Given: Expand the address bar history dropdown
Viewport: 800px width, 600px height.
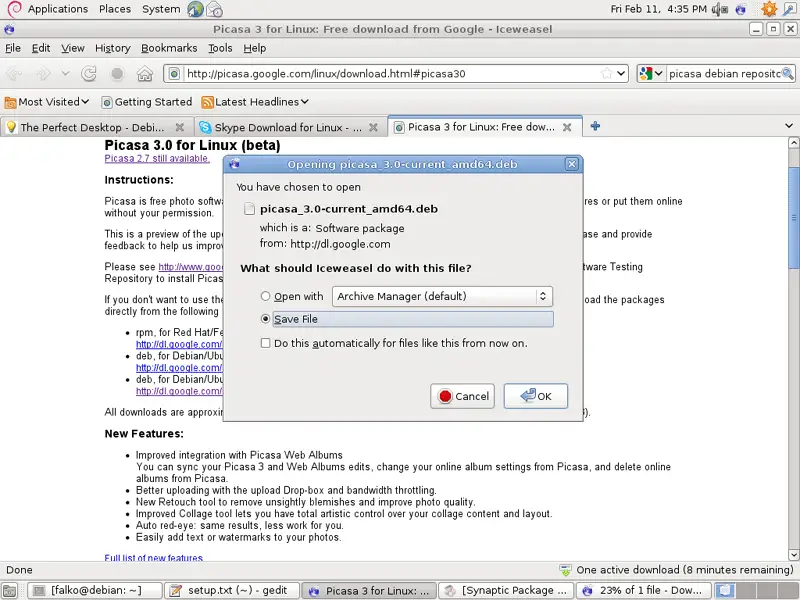Looking at the screenshot, I should click(x=621, y=73).
